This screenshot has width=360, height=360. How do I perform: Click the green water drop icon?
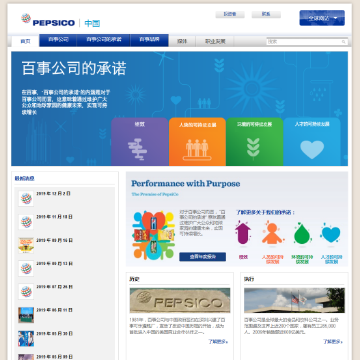click(x=302, y=233)
